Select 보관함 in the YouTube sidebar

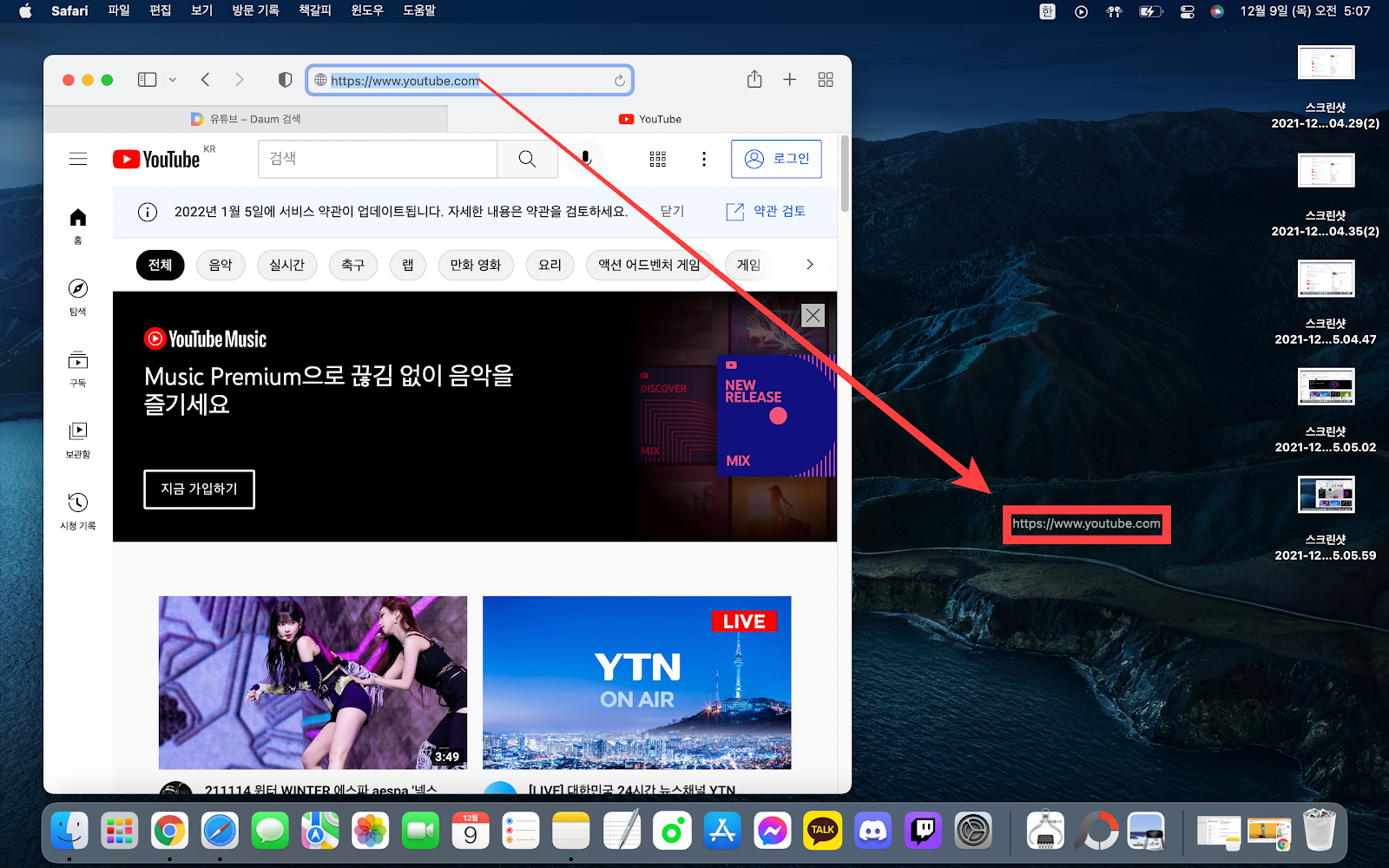point(78,440)
